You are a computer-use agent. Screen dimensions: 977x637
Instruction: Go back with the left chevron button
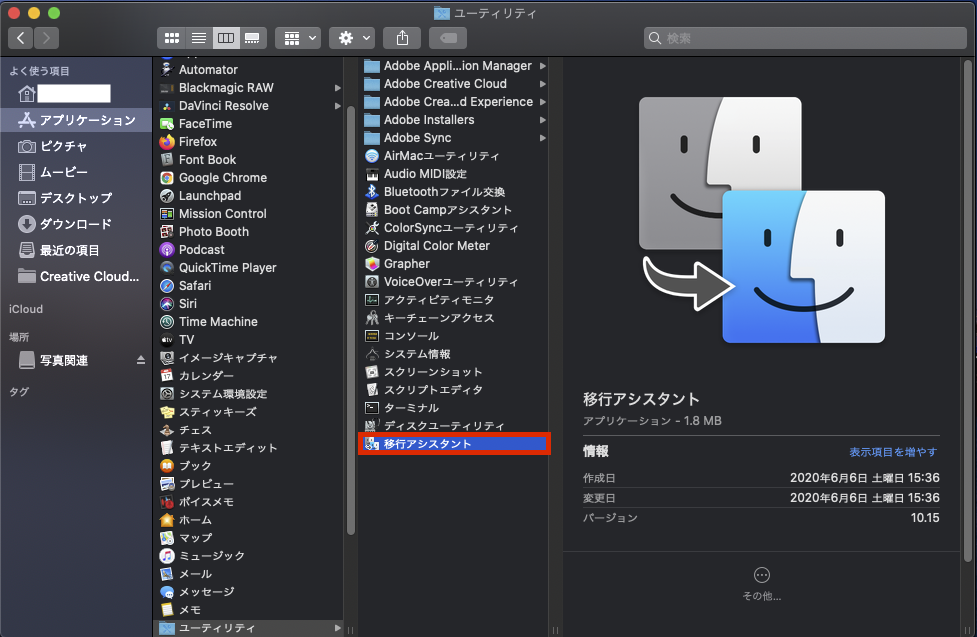tap(21, 38)
